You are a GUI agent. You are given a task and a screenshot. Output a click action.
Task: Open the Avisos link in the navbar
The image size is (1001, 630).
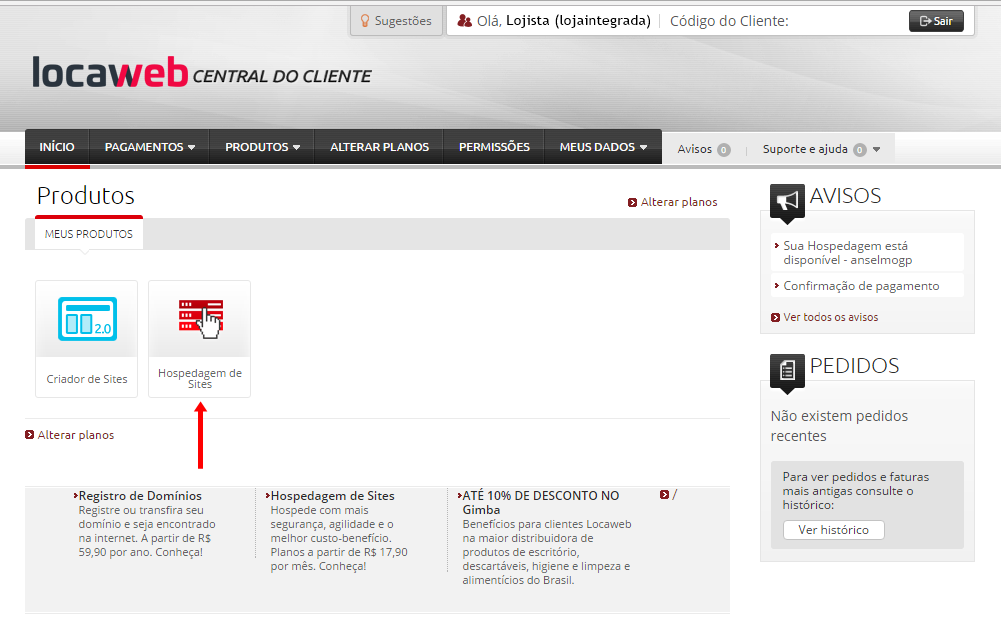click(694, 149)
